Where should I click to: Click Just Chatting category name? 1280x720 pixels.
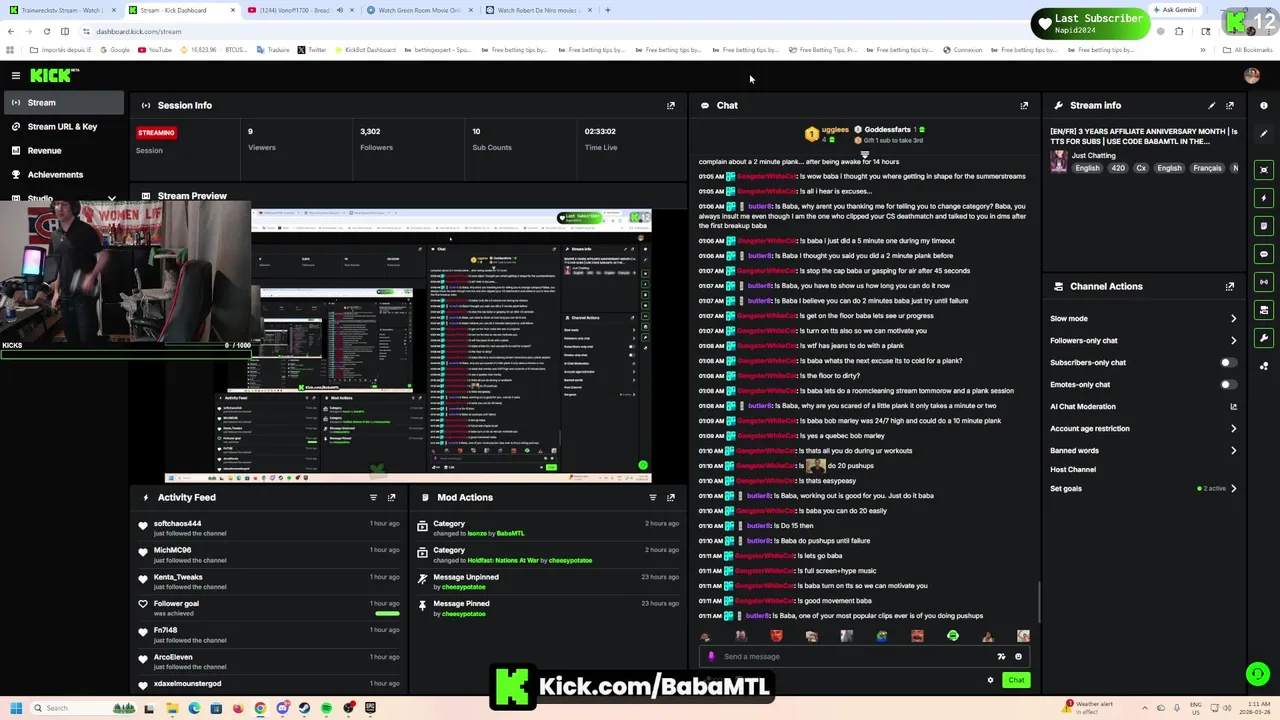[x=1093, y=156]
